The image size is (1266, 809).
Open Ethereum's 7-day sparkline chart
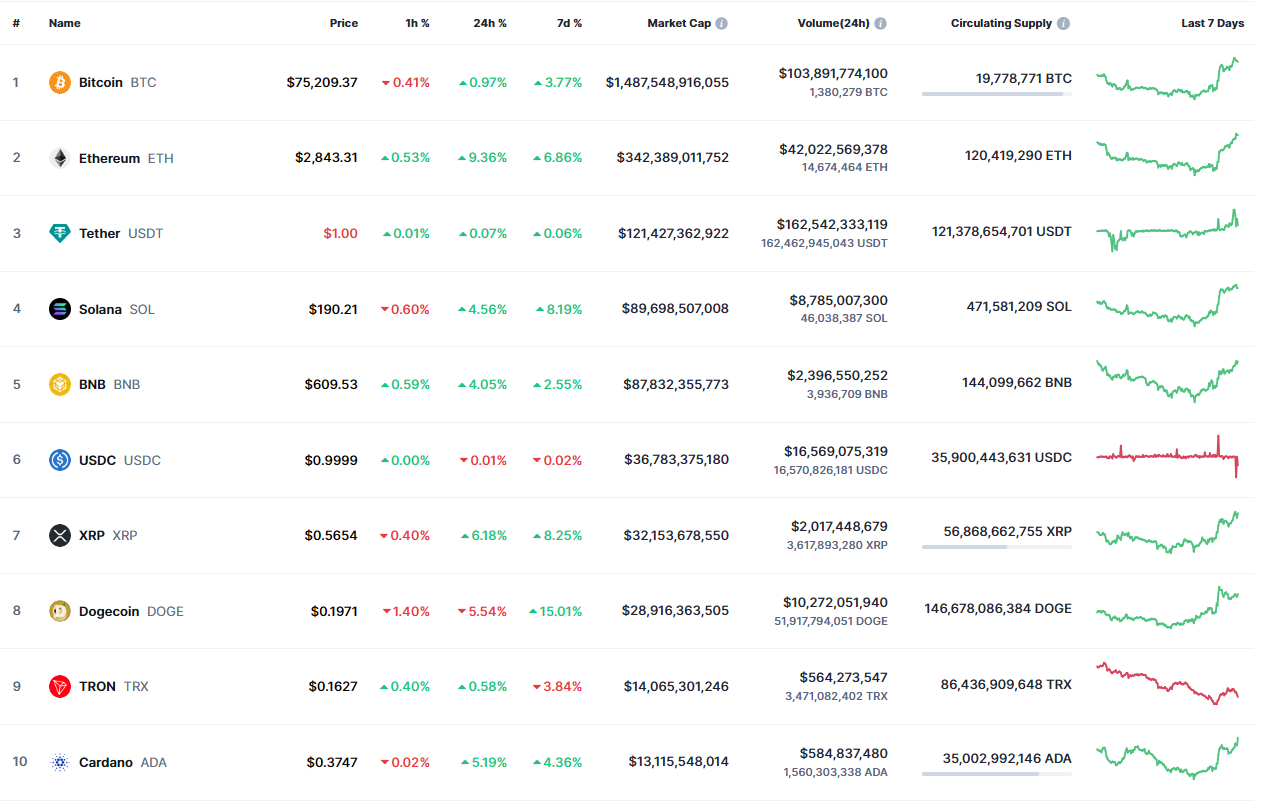tap(1168, 154)
